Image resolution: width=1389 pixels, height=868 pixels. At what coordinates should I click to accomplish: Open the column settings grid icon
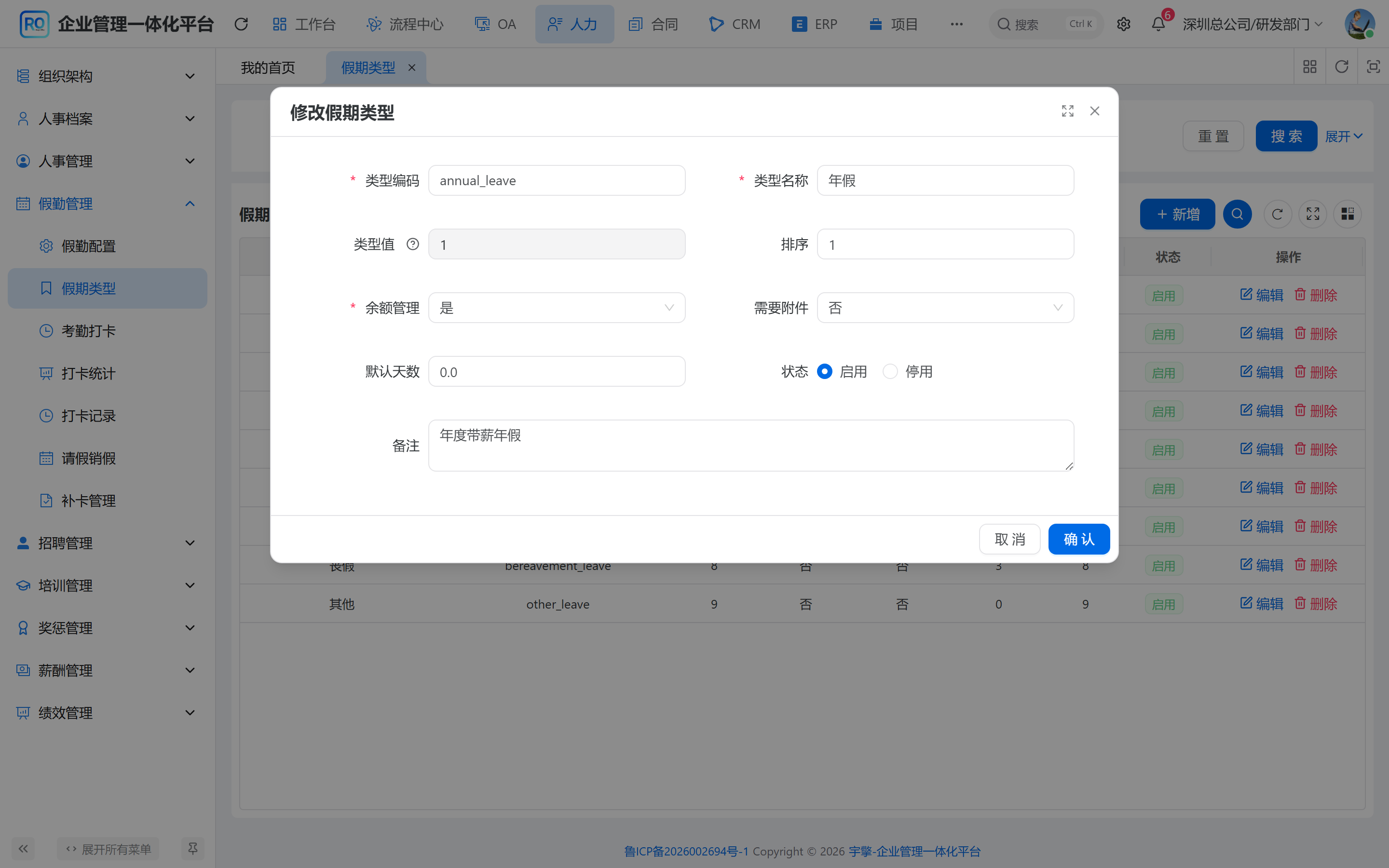[x=1347, y=214]
